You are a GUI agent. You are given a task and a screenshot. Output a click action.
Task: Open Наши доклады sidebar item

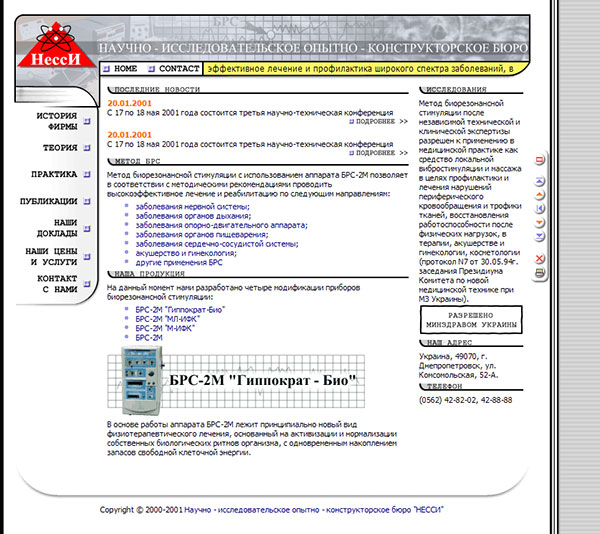(57, 228)
